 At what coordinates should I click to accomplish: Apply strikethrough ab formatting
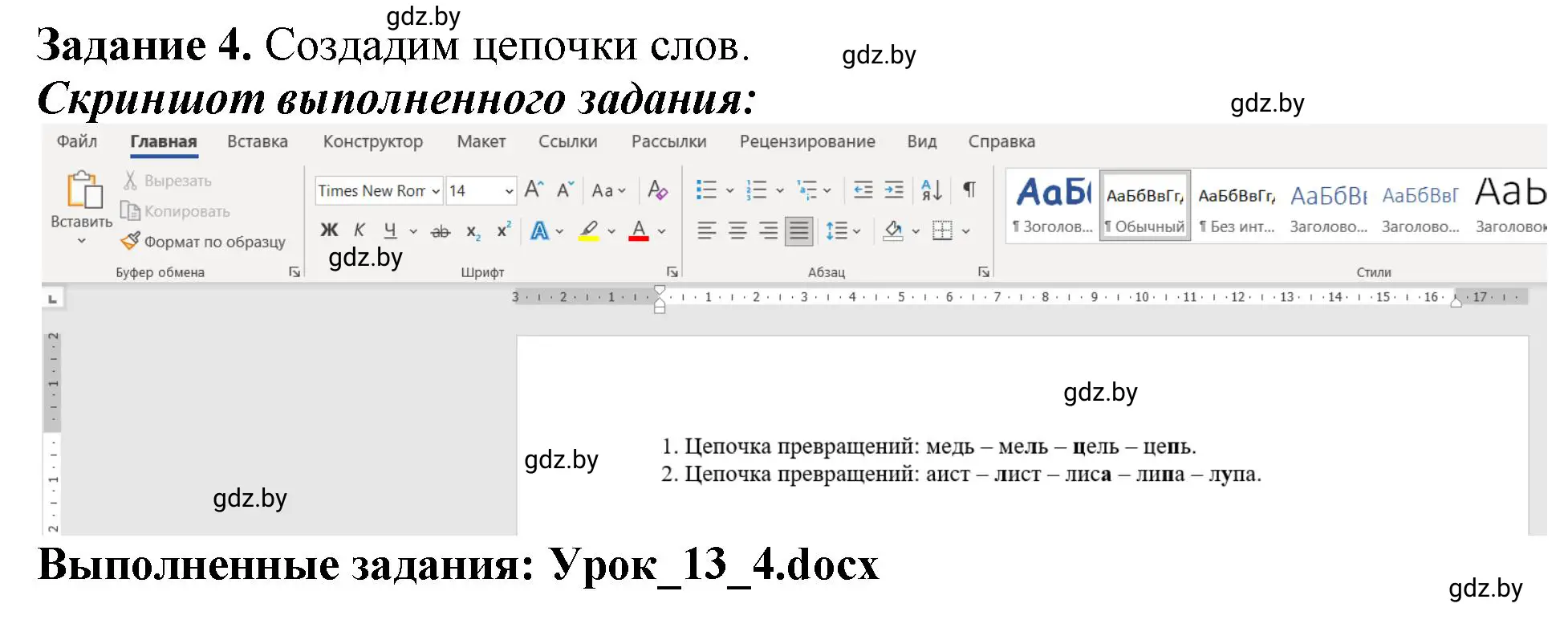(441, 231)
